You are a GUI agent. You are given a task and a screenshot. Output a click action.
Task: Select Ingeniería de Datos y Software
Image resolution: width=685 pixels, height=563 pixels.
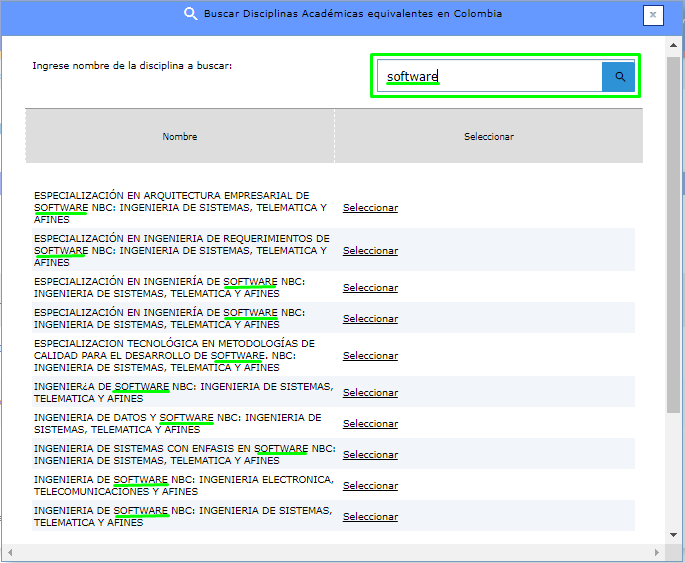click(370, 423)
